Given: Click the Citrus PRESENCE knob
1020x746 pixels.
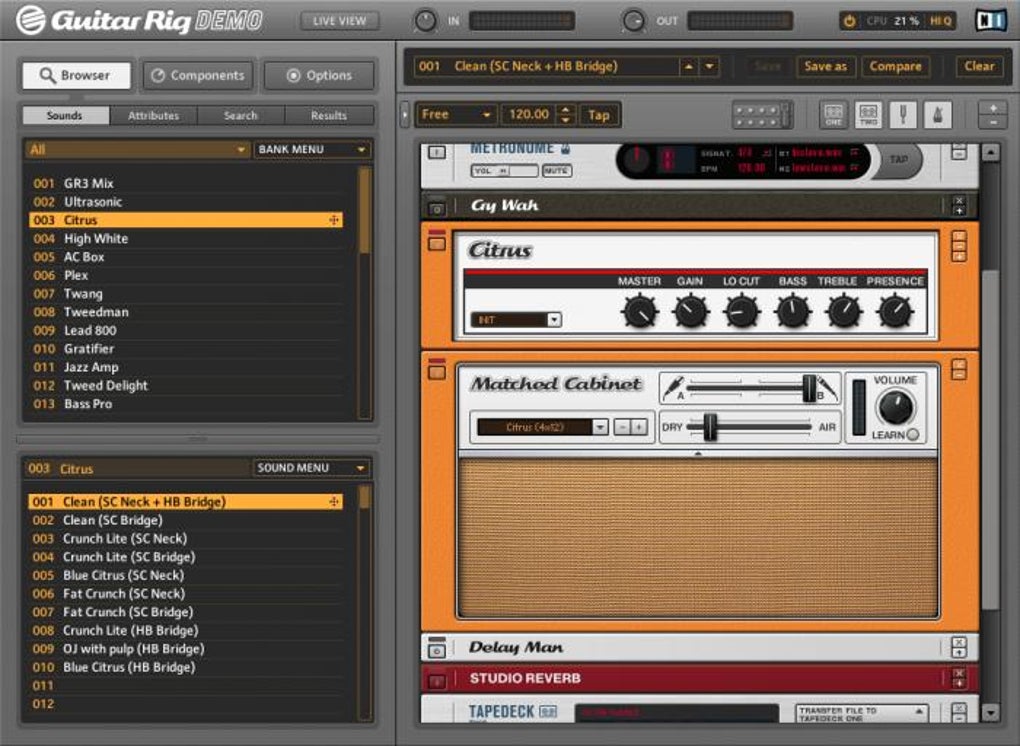Looking at the screenshot, I should (895, 312).
